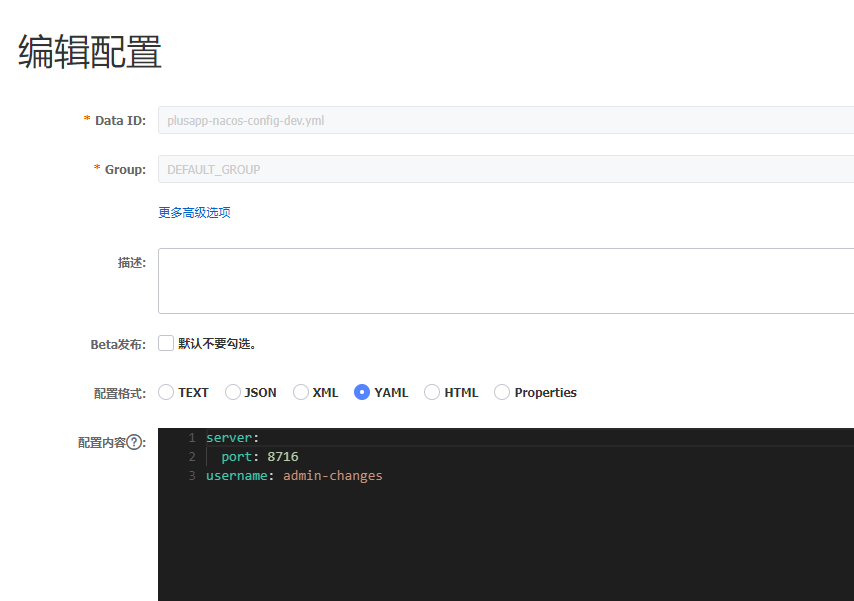This screenshot has height=601, width=854.
Task: Click line number 1 in editor gutter
Action: click(192, 438)
